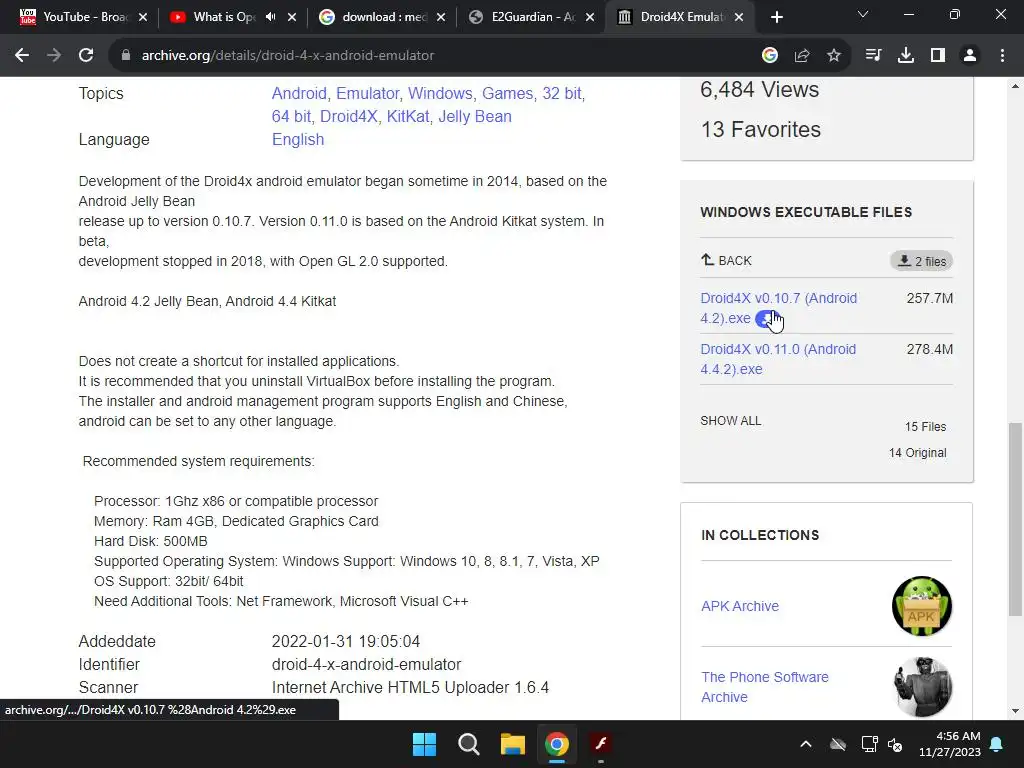Screen dimensions: 1024x768
Task: Open the 15 Files listing
Action: [x=925, y=427]
